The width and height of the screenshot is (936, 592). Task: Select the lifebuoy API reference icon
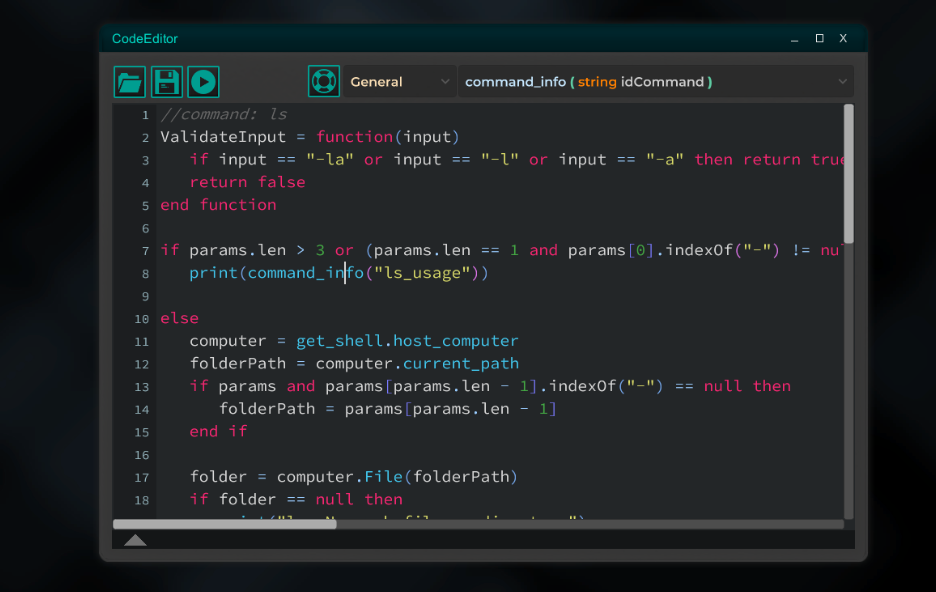323,81
